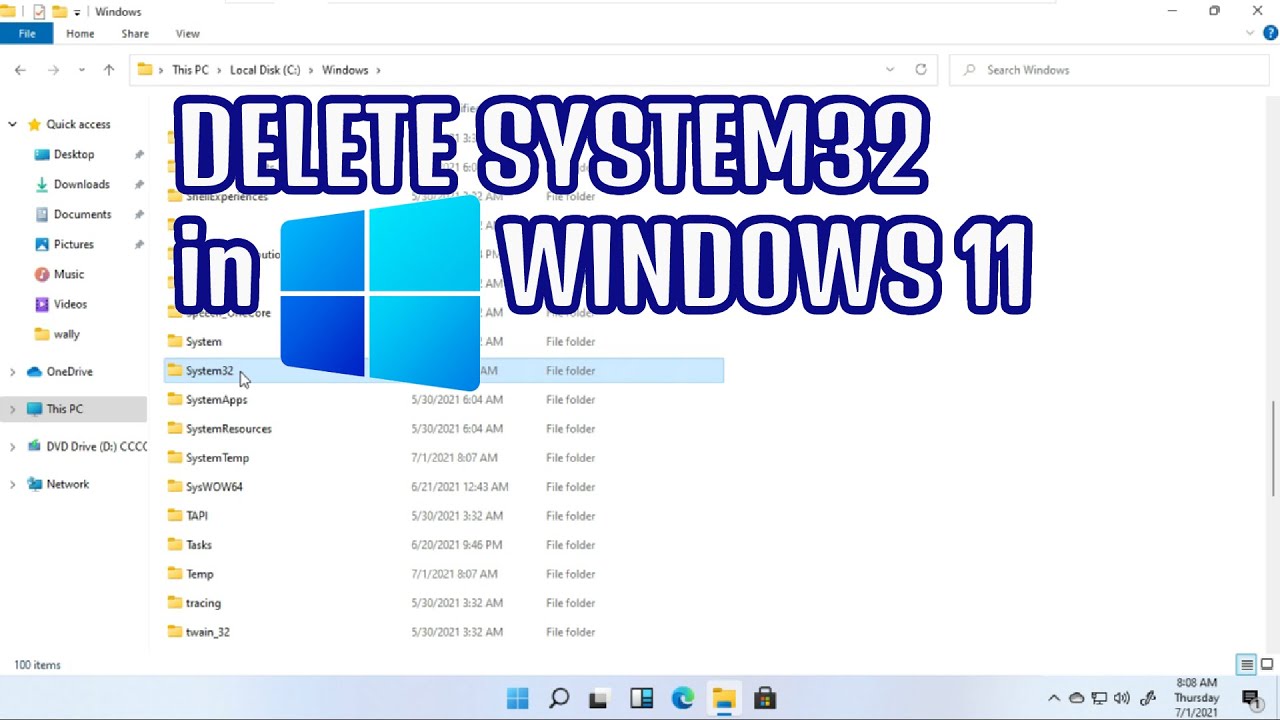Click This PC in address breadcrumb

pyautogui.click(x=190, y=70)
